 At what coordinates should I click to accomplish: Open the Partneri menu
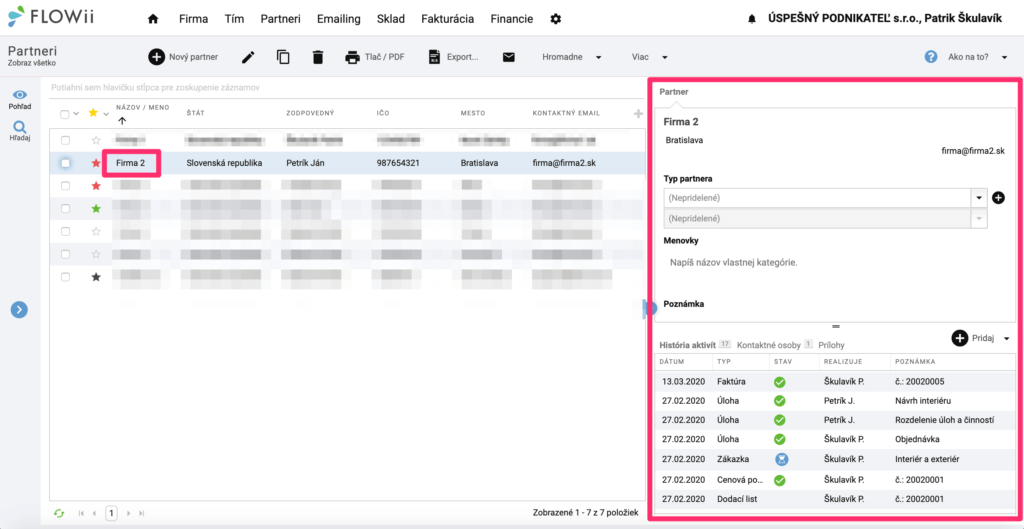[280, 19]
